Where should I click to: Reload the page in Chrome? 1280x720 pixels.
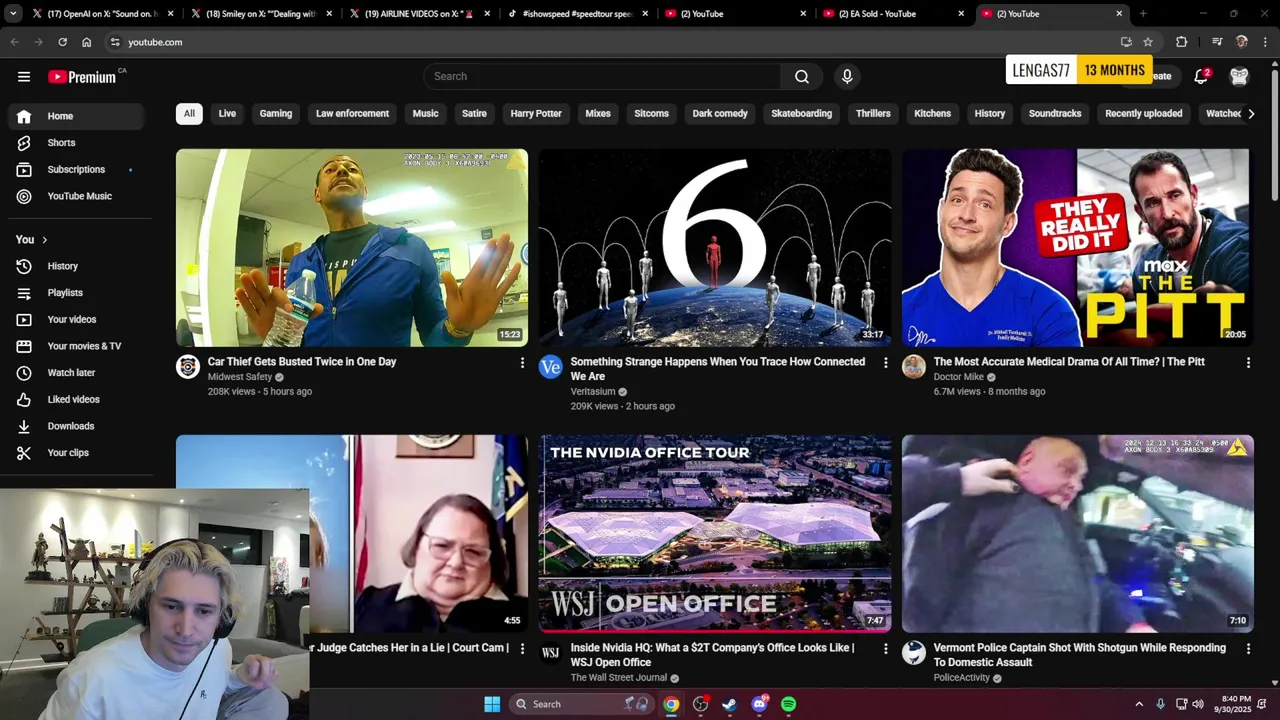pyautogui.click(x=62, y=42)
